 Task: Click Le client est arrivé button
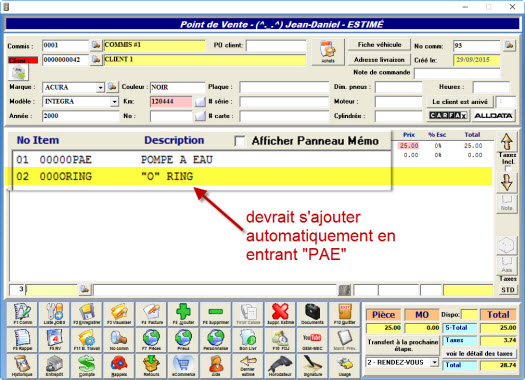(460, 102)
